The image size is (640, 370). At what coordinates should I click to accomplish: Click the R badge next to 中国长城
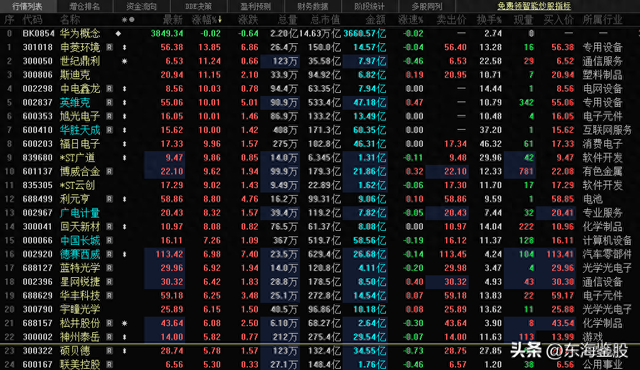(x=109, y=240)
